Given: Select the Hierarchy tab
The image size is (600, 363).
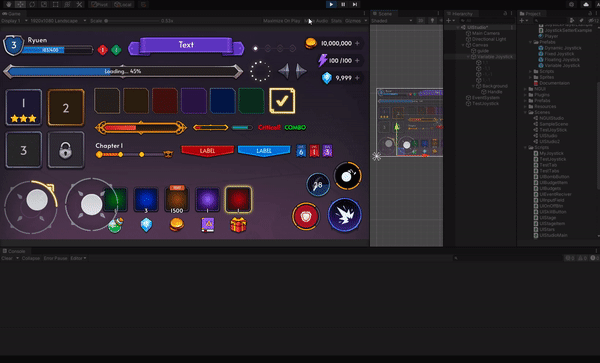Looking at the screenshot, I should 460,14.
